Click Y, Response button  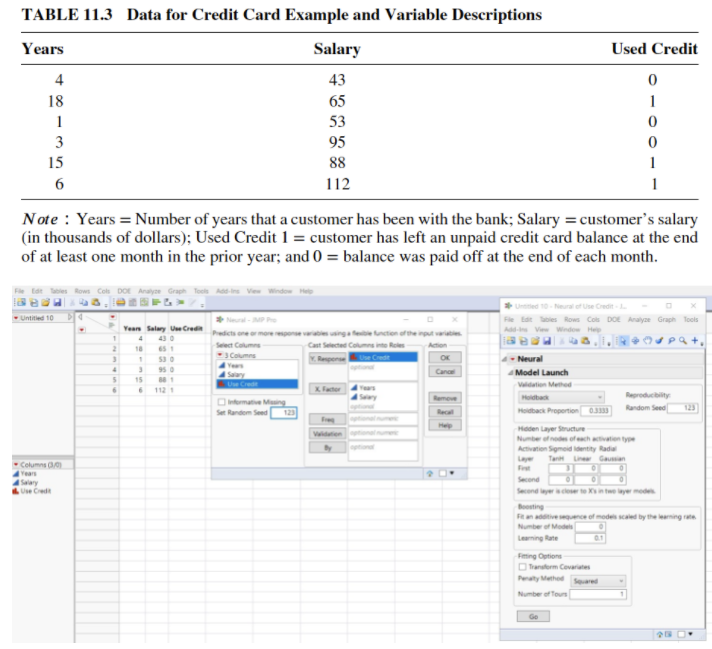[327, 359]
